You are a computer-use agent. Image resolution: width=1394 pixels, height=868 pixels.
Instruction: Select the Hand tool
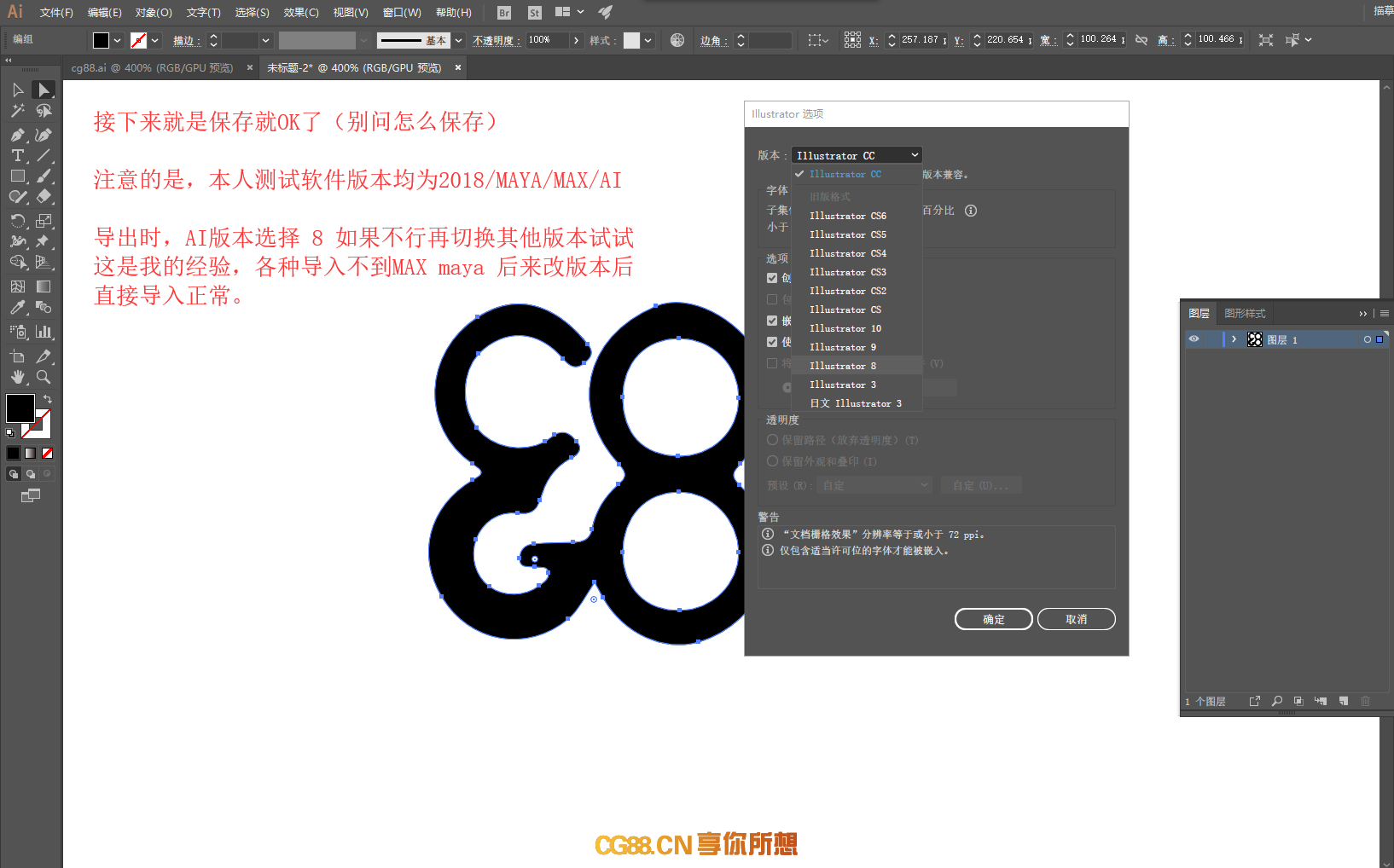tap(18, 377)
